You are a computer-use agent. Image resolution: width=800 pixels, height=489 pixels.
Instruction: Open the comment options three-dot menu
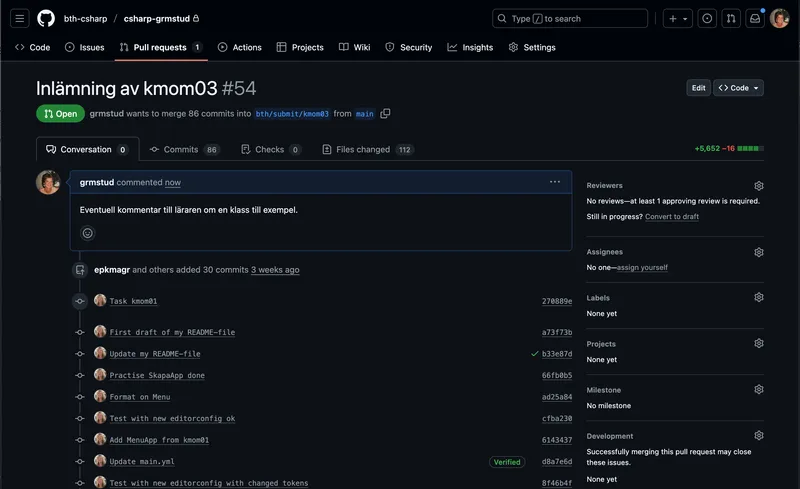point(555,182)
